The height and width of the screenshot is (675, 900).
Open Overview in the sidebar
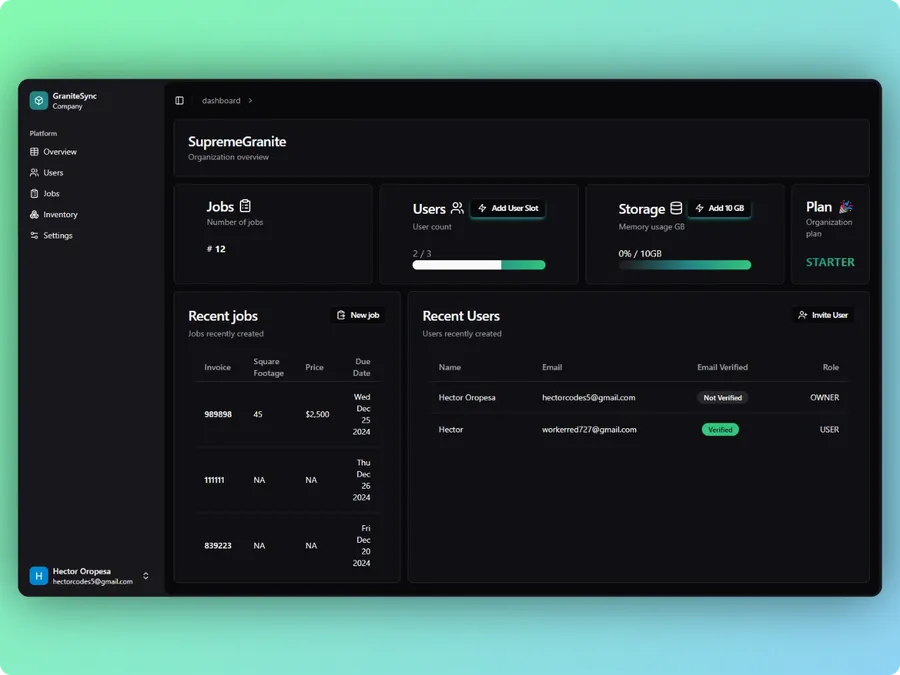click(60, 152)
